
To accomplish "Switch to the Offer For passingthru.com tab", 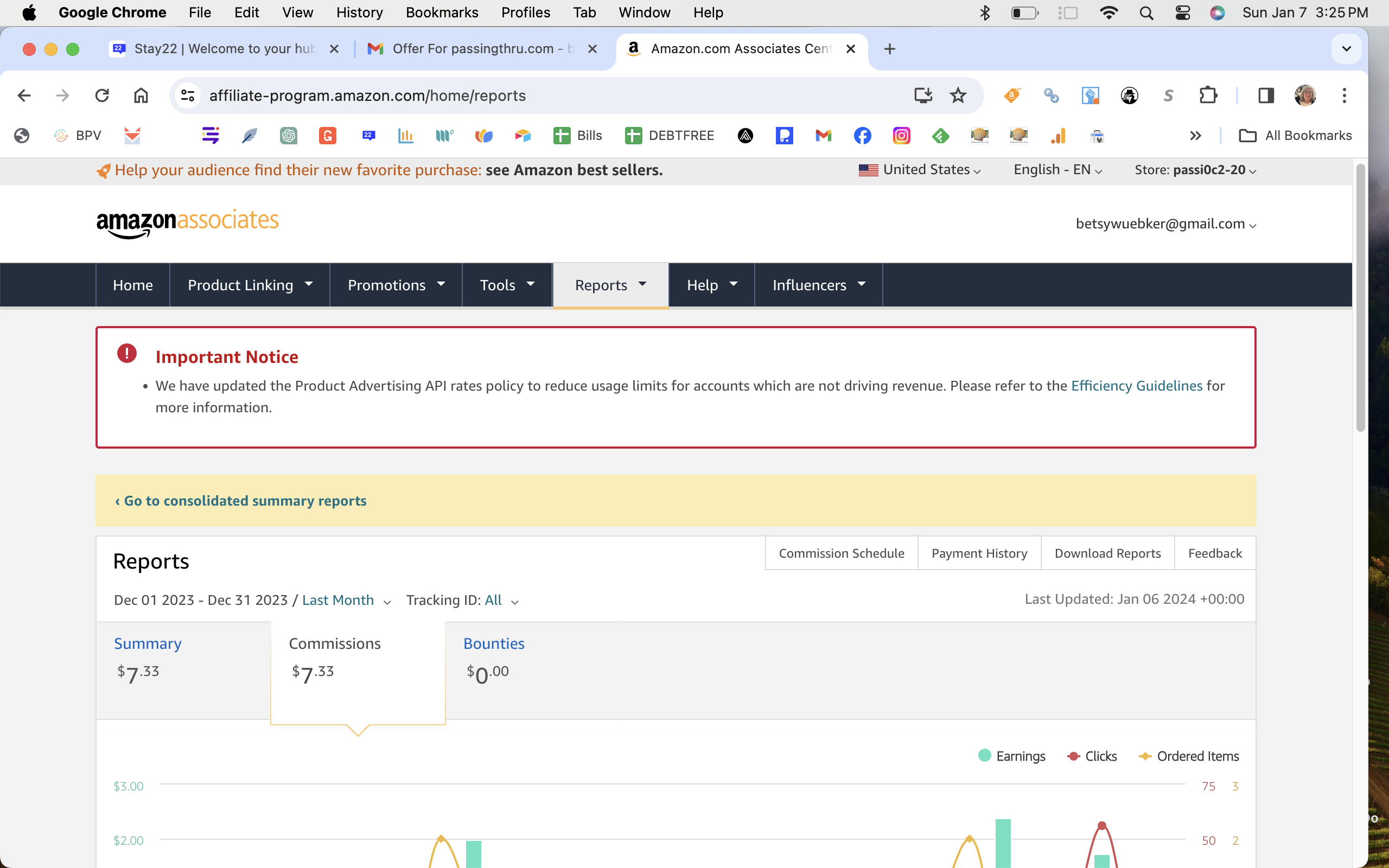I will 482,49.
